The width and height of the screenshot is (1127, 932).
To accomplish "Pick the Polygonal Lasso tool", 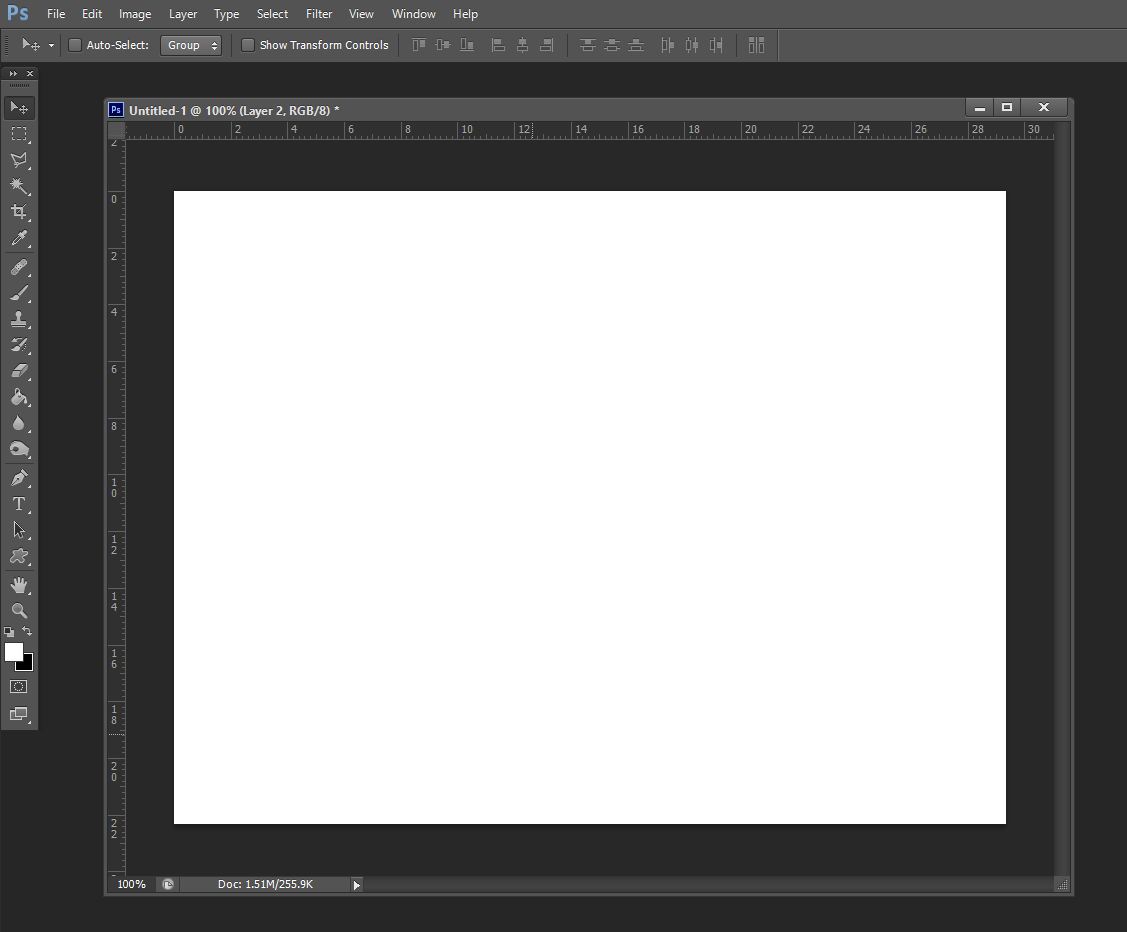I will point(19,160).
